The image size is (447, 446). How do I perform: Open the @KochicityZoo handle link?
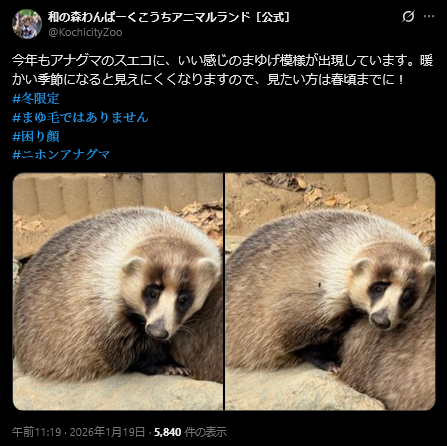tap(85, 32)
